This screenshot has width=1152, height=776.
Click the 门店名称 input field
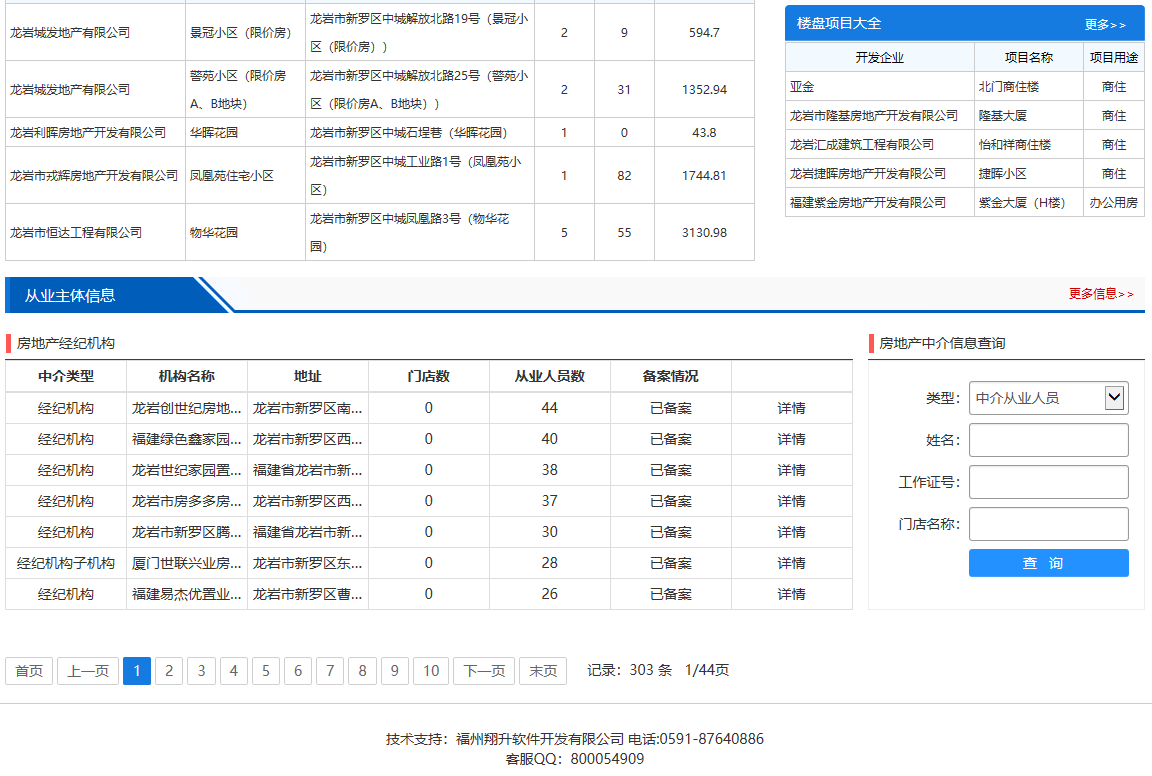[1048, 524]
